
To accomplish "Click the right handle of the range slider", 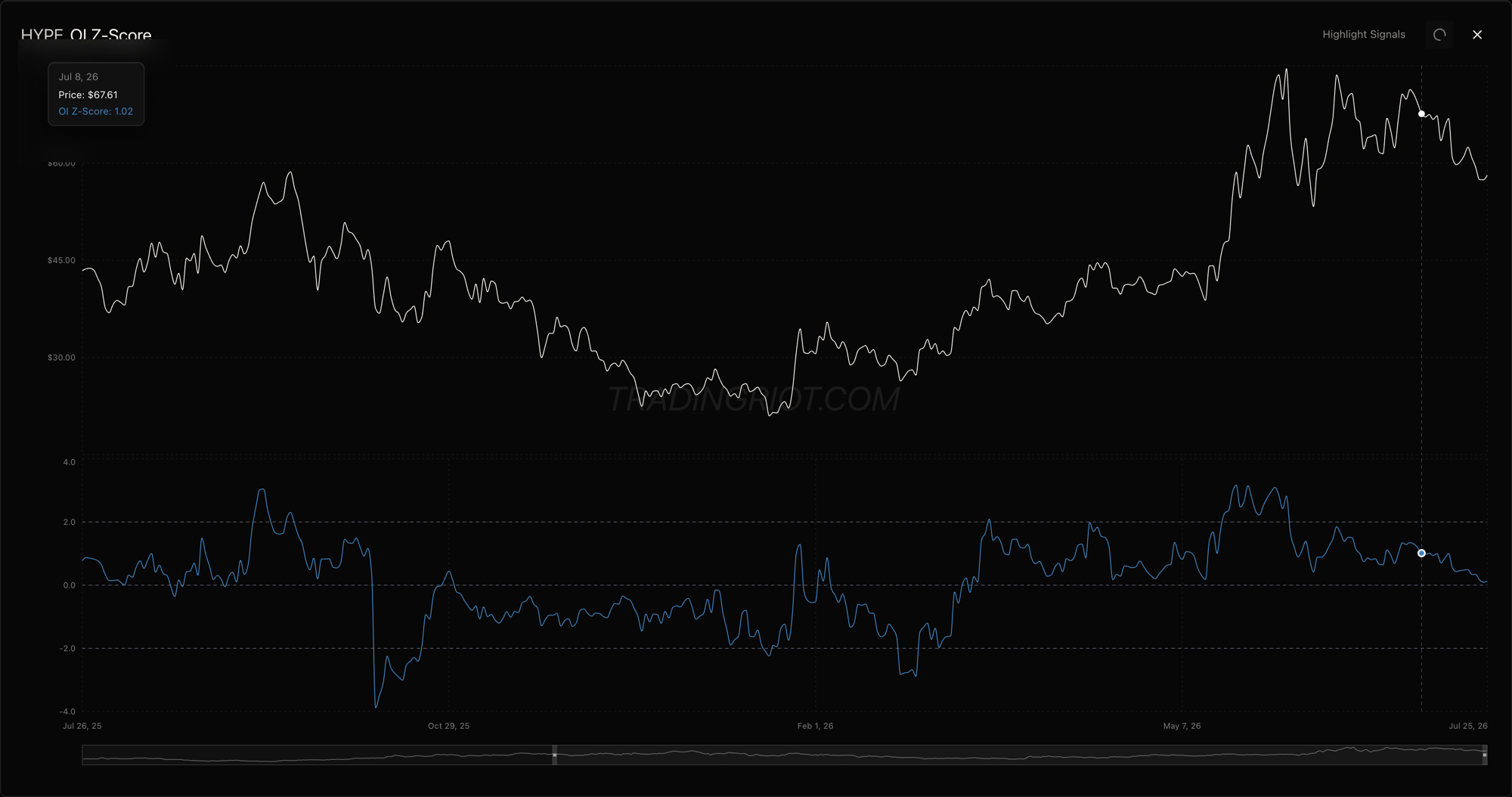I will (1485, 755).
